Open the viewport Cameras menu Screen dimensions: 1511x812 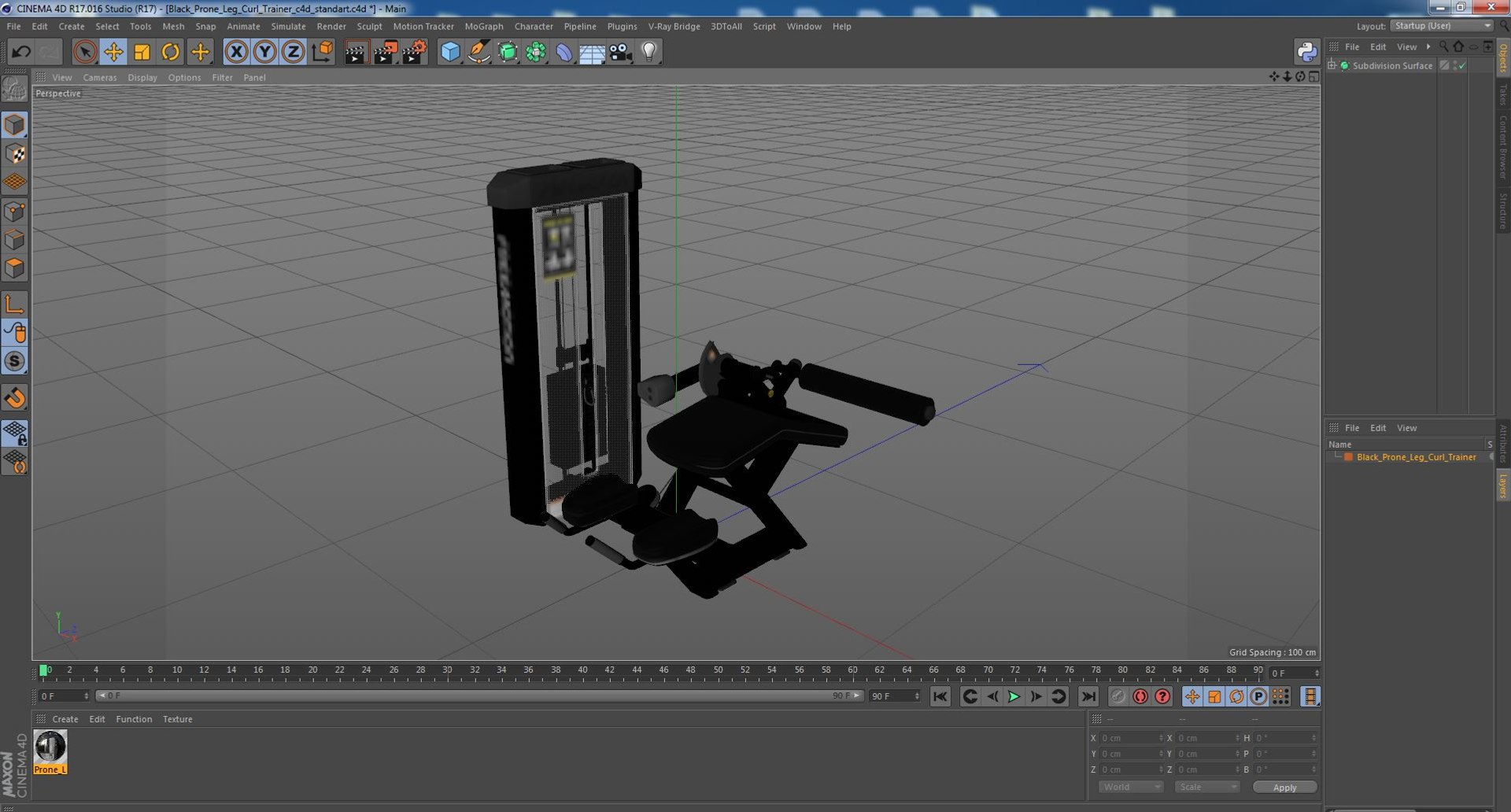100,77
